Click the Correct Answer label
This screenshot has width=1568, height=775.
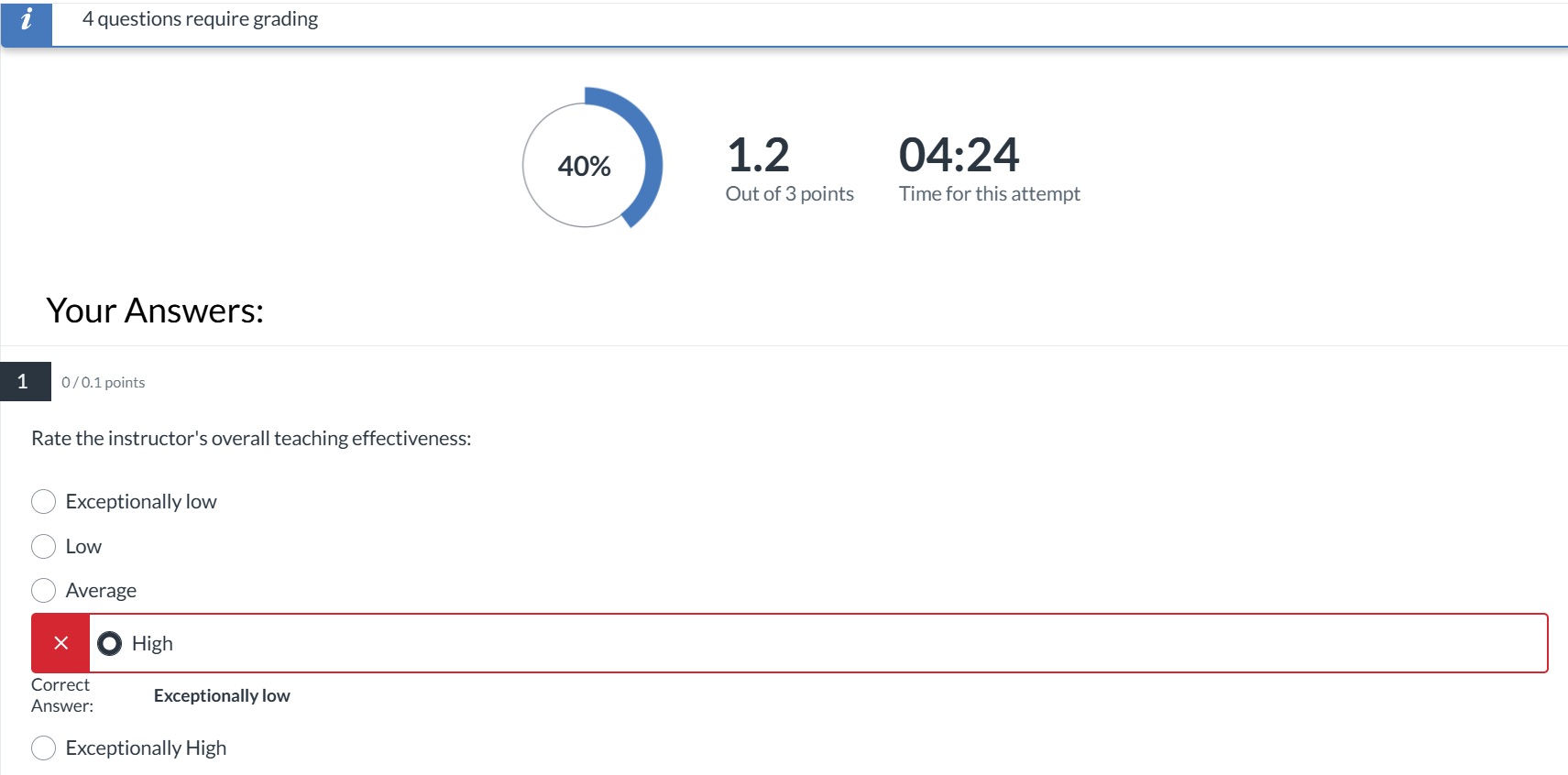pos(61,695)
